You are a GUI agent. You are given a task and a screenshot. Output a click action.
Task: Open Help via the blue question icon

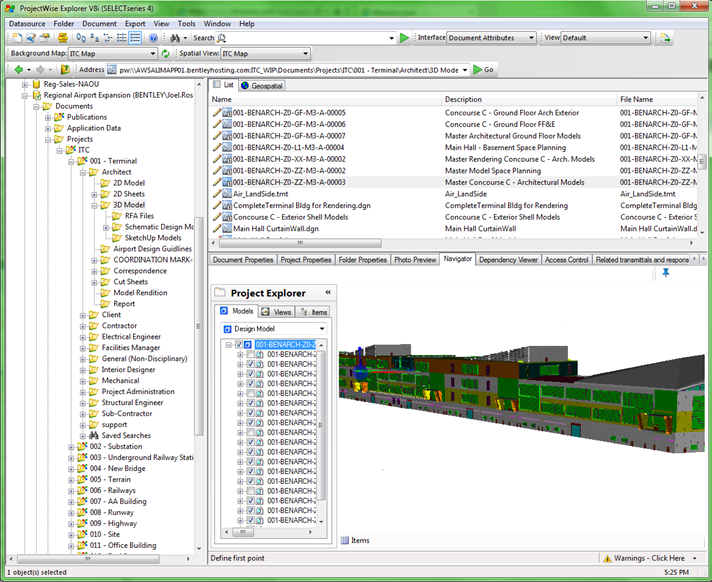pos(153,38)
